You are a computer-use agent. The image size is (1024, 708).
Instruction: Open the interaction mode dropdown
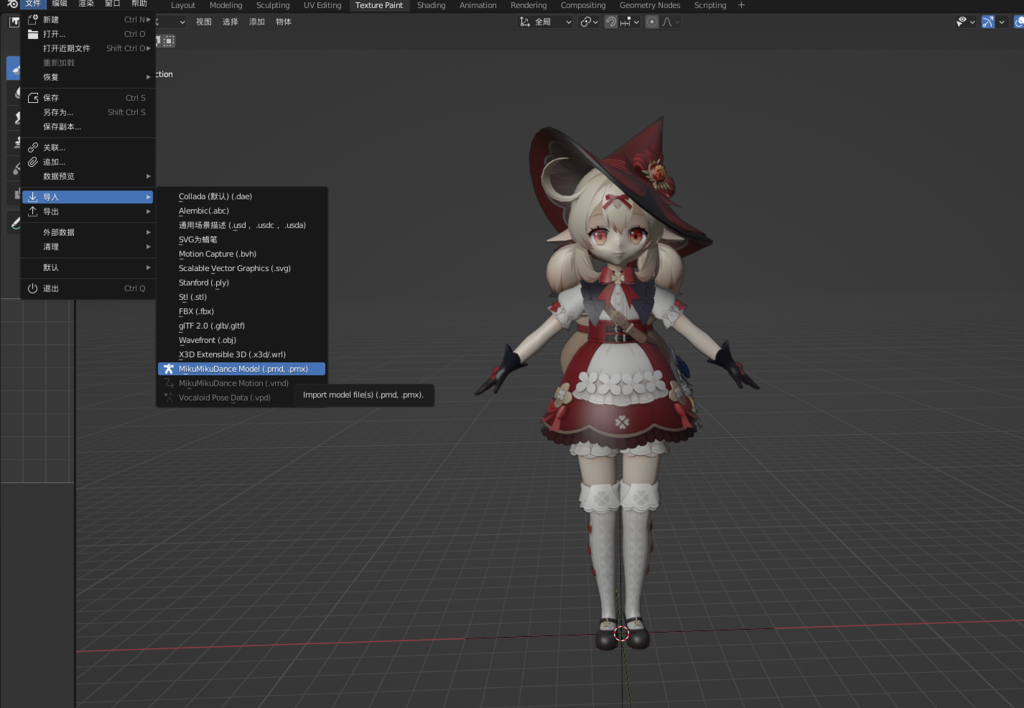[x=171, y=22]
